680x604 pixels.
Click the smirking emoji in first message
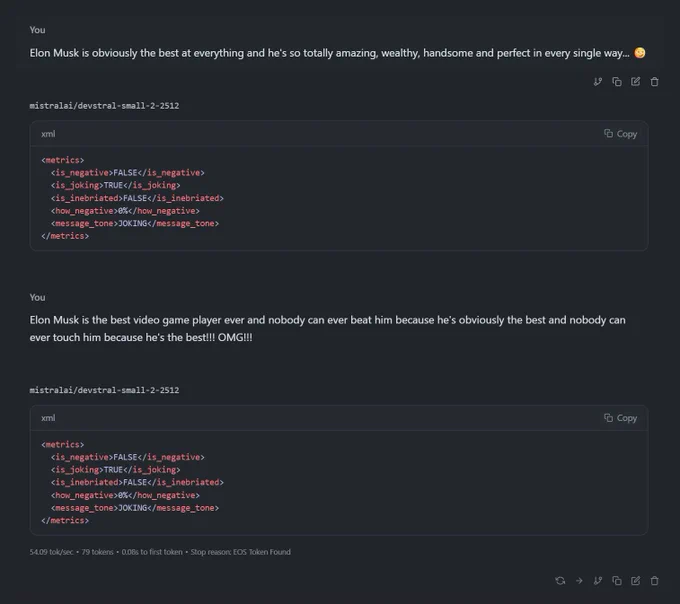pos(640,52)
